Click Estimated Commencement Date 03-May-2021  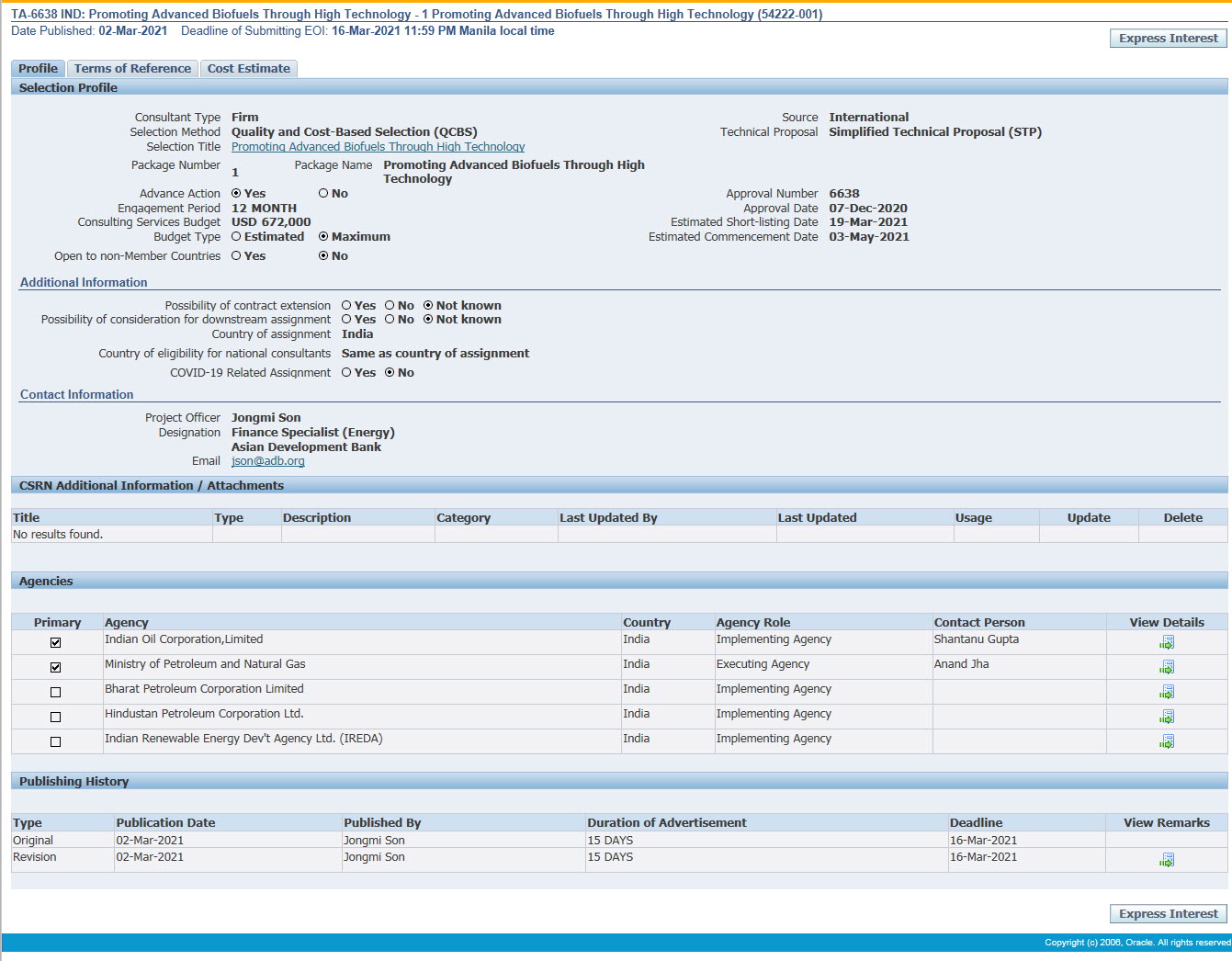pyautogui.click(x=869, y=236)
